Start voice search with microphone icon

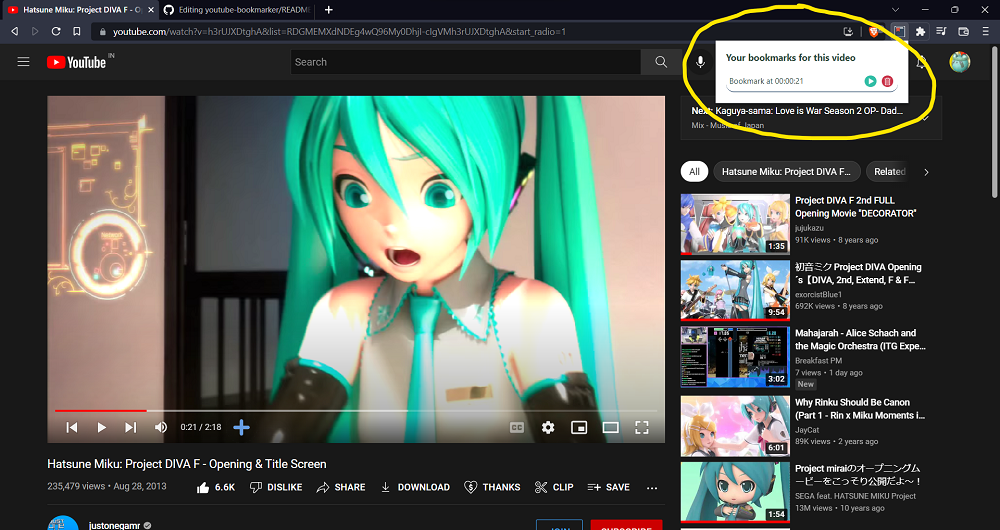click(x=700, y=62)
